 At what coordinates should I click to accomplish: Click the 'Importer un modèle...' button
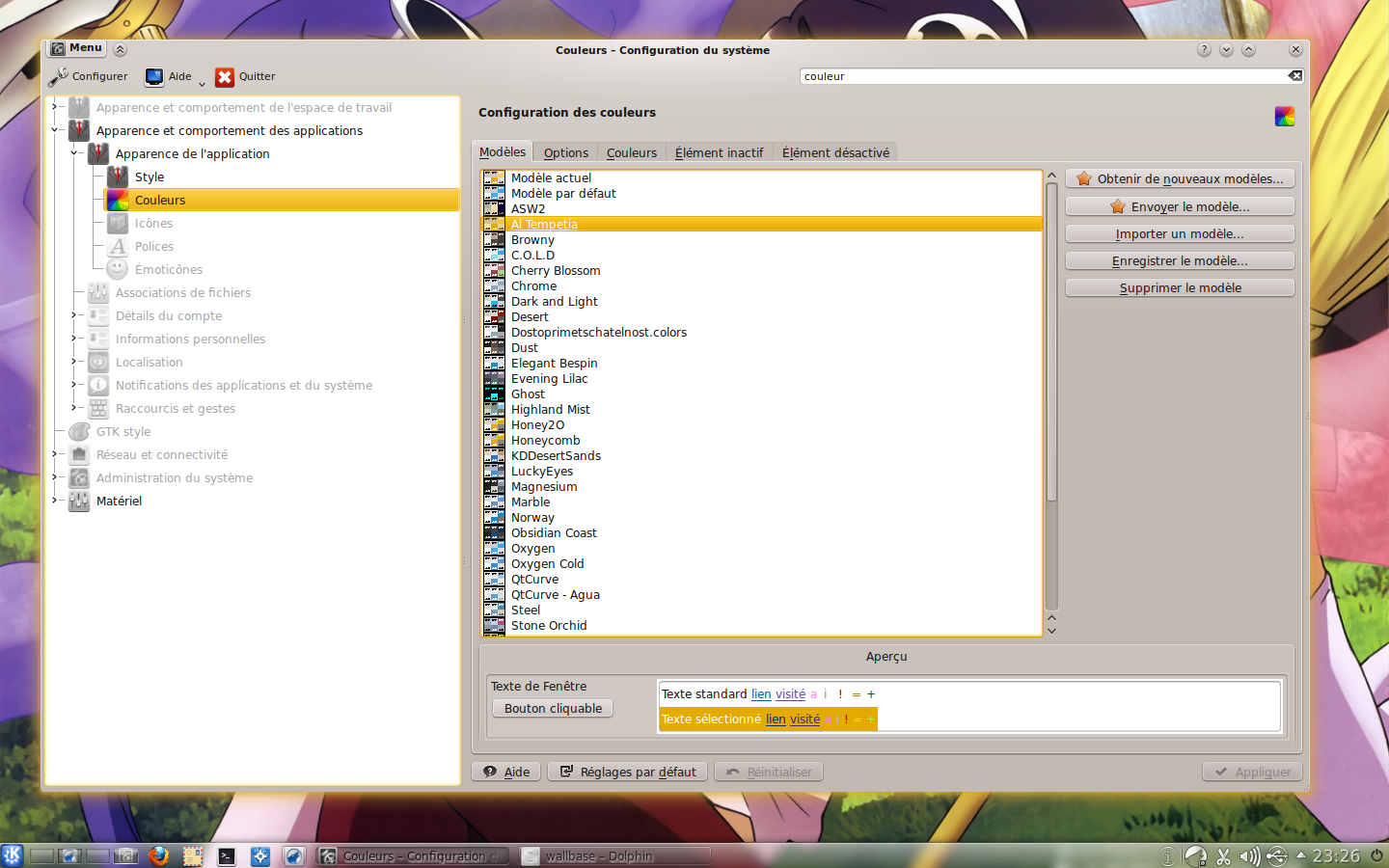(x=1180, y=233)
